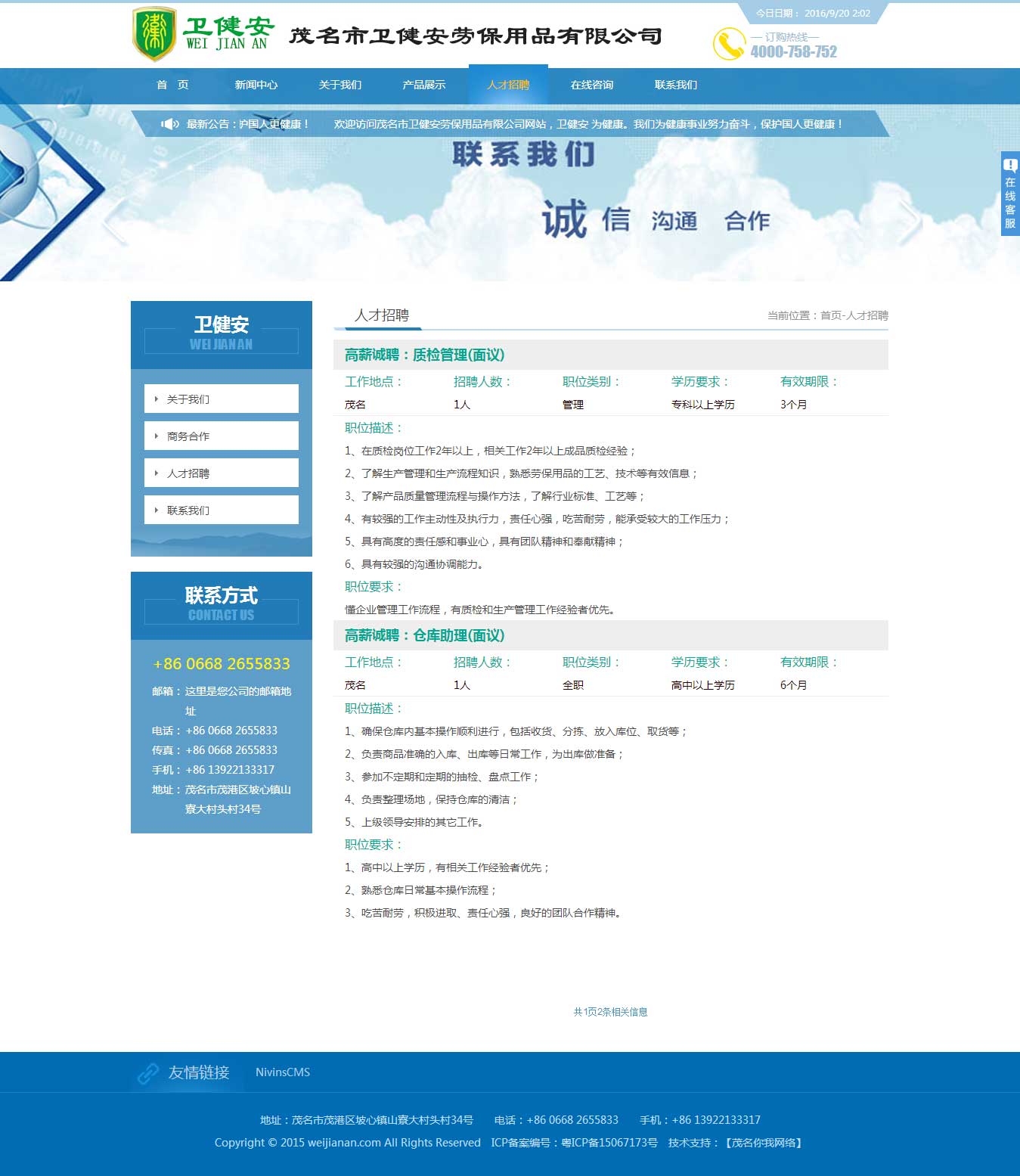Open 联系我们 in the left sidebar
1020x1176 pixels.
188,510
